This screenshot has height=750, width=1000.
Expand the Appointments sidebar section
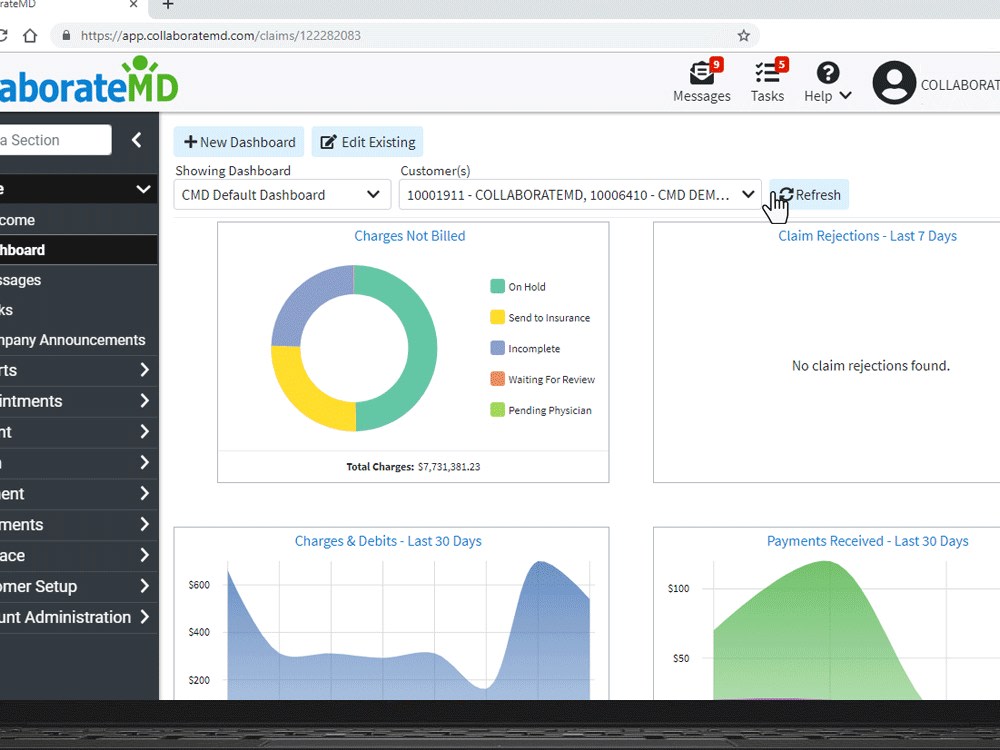pyautogui.click(x=145, y=401)
